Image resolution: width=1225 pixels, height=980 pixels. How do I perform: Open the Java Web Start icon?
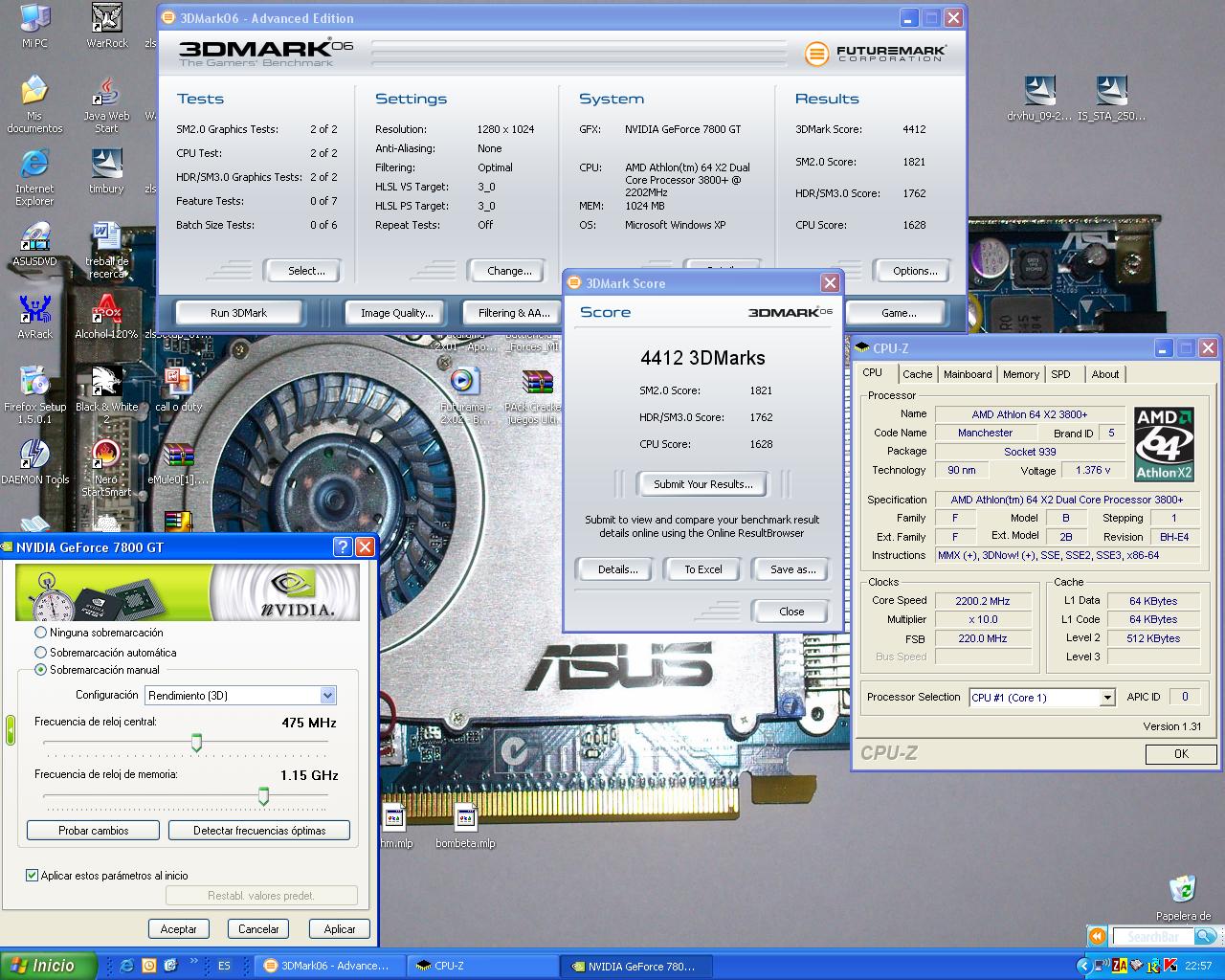[106, 92]
